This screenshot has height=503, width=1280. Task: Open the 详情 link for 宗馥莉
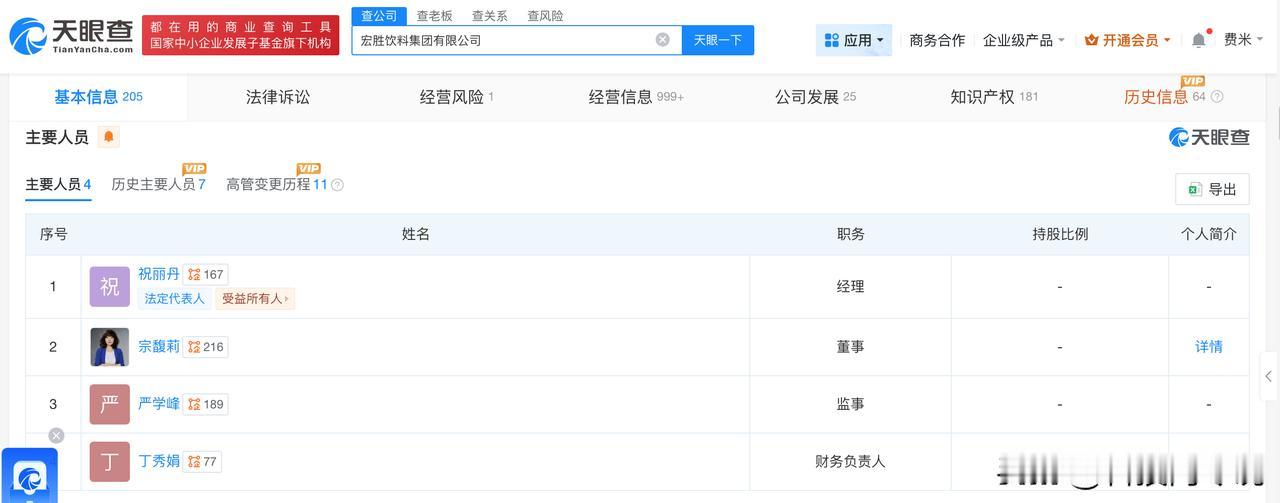tap(1208, 347)
